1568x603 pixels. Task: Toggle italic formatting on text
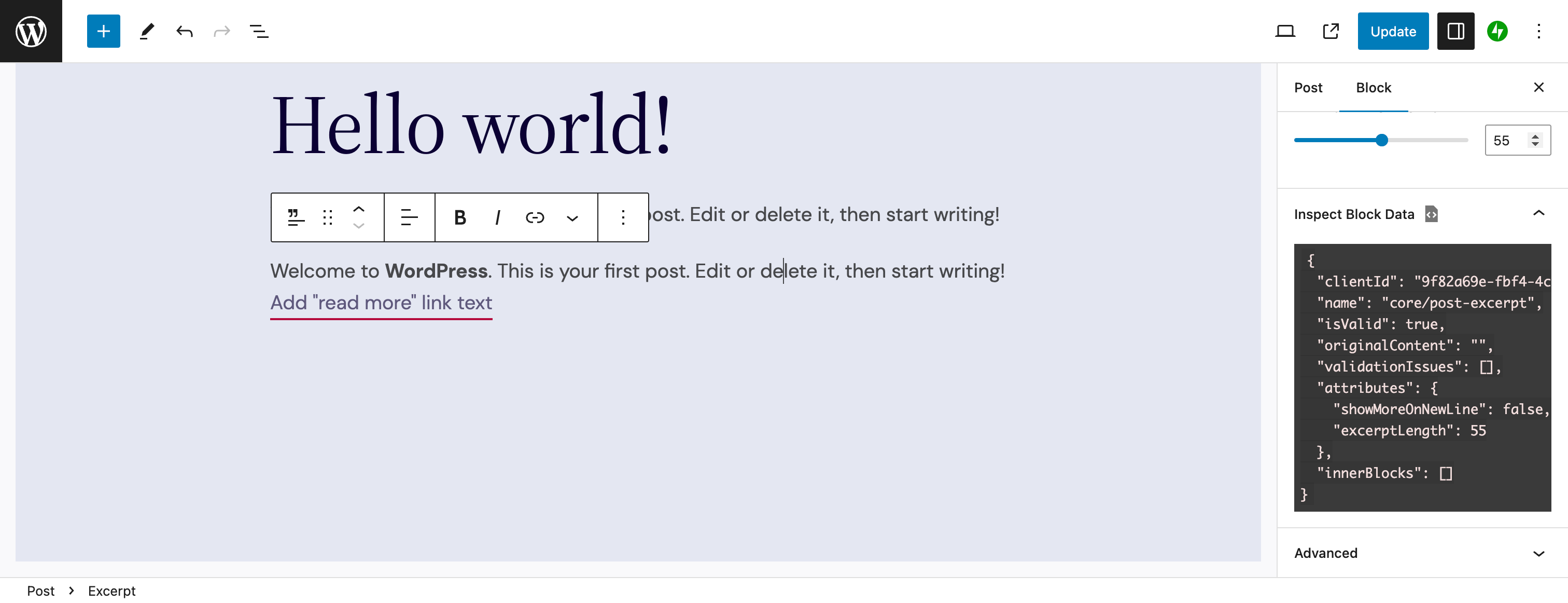(x=498, y=217)
